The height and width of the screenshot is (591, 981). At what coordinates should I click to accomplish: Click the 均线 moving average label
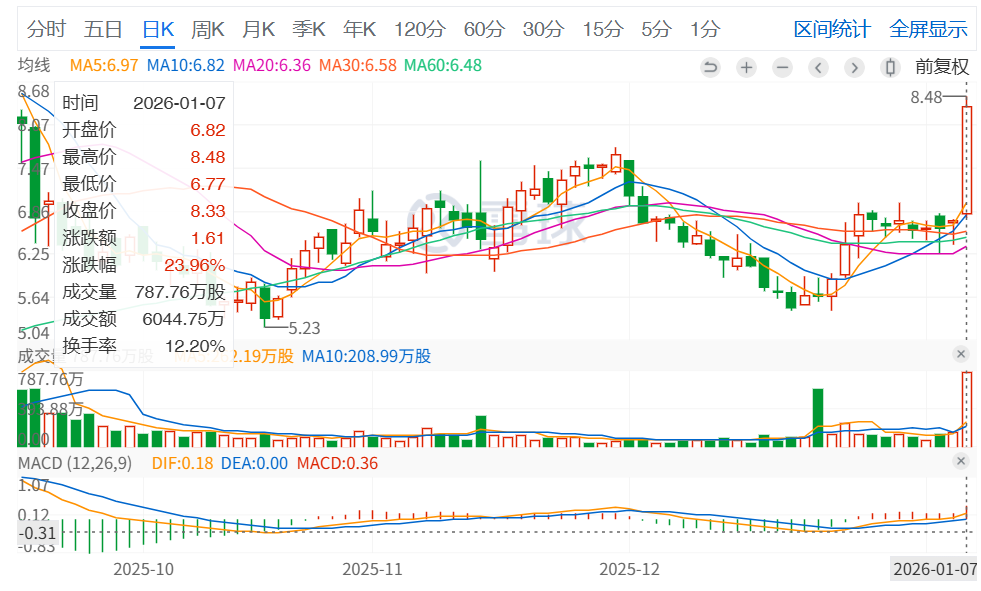pyautogui.click(x=33, y=66)
